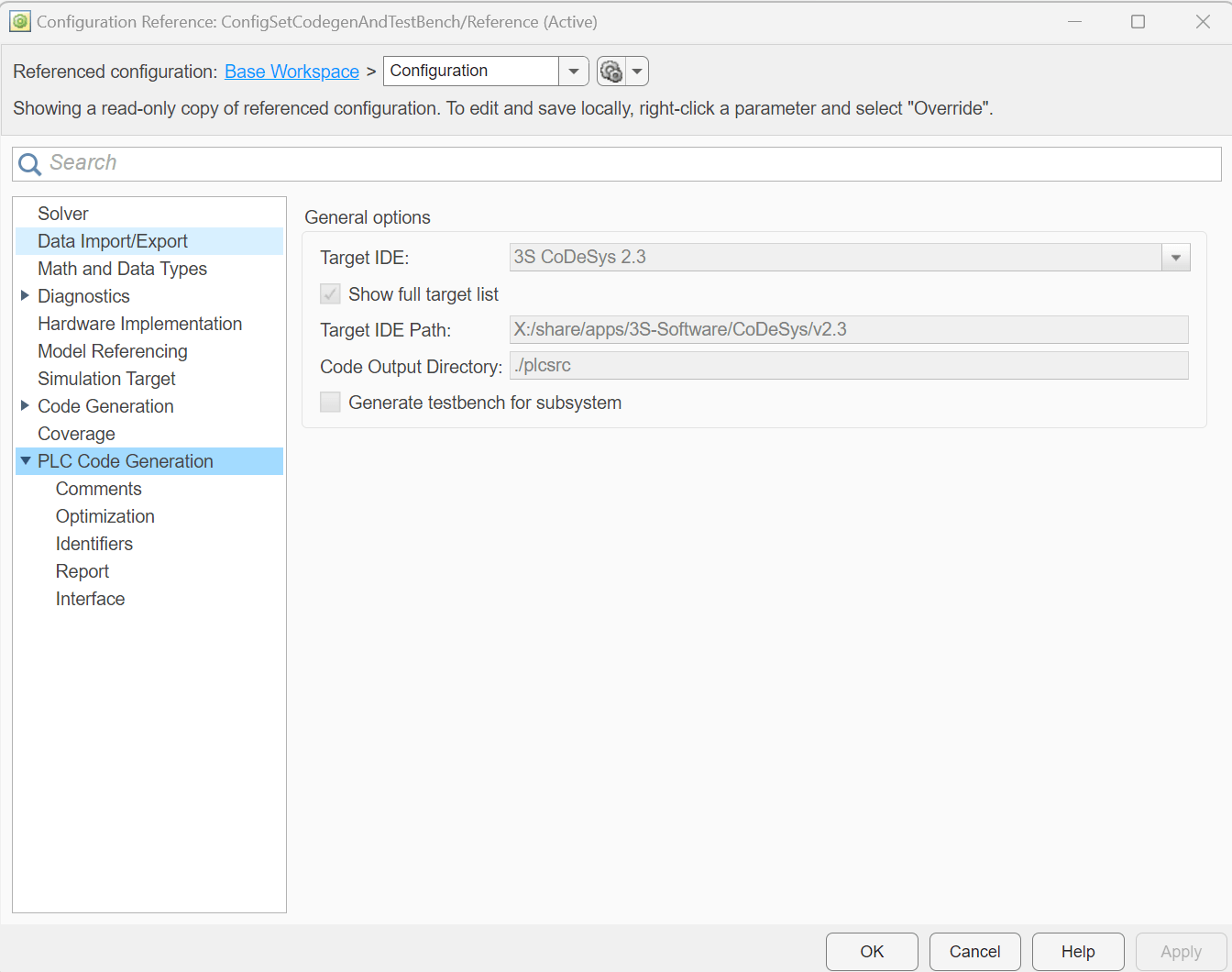1232x972 pixels.
Task: Open the Base Workspace link
Action: [x=291, y=71]
